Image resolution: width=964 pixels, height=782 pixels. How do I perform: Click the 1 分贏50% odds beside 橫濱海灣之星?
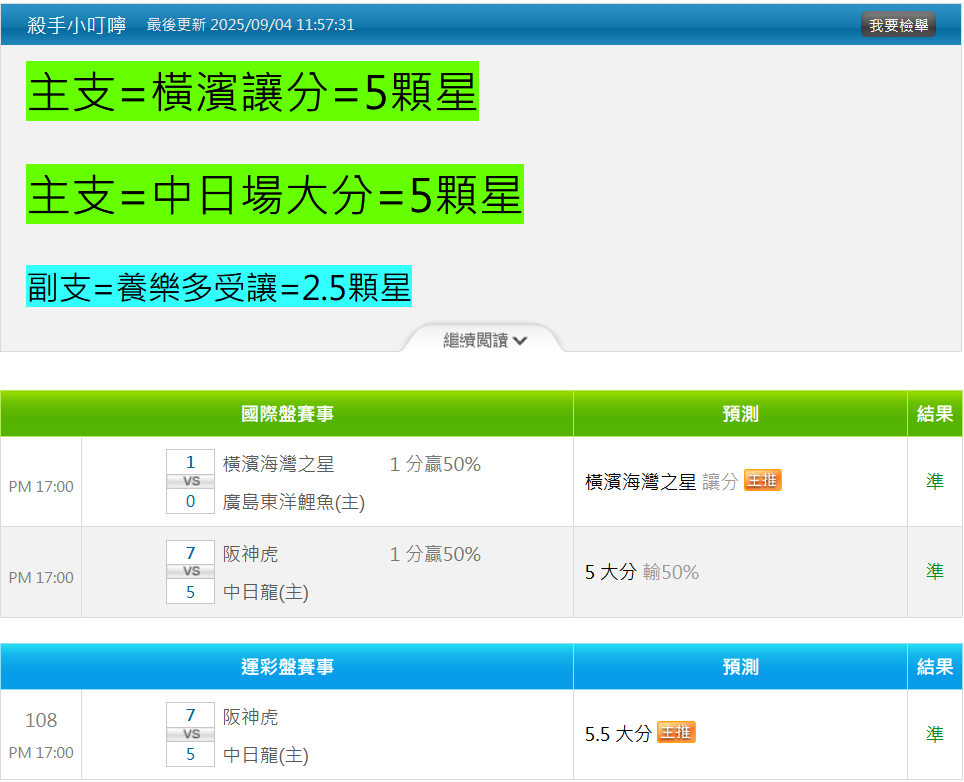[435, 464]
